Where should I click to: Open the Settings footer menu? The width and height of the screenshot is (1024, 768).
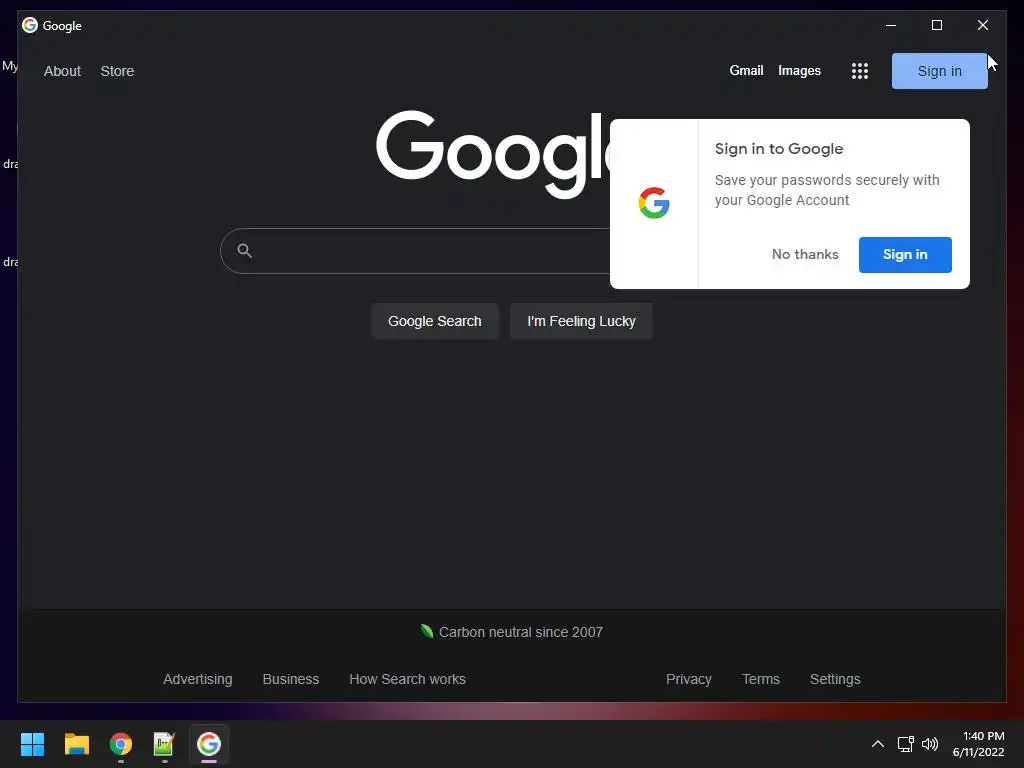tap(835, 679)
